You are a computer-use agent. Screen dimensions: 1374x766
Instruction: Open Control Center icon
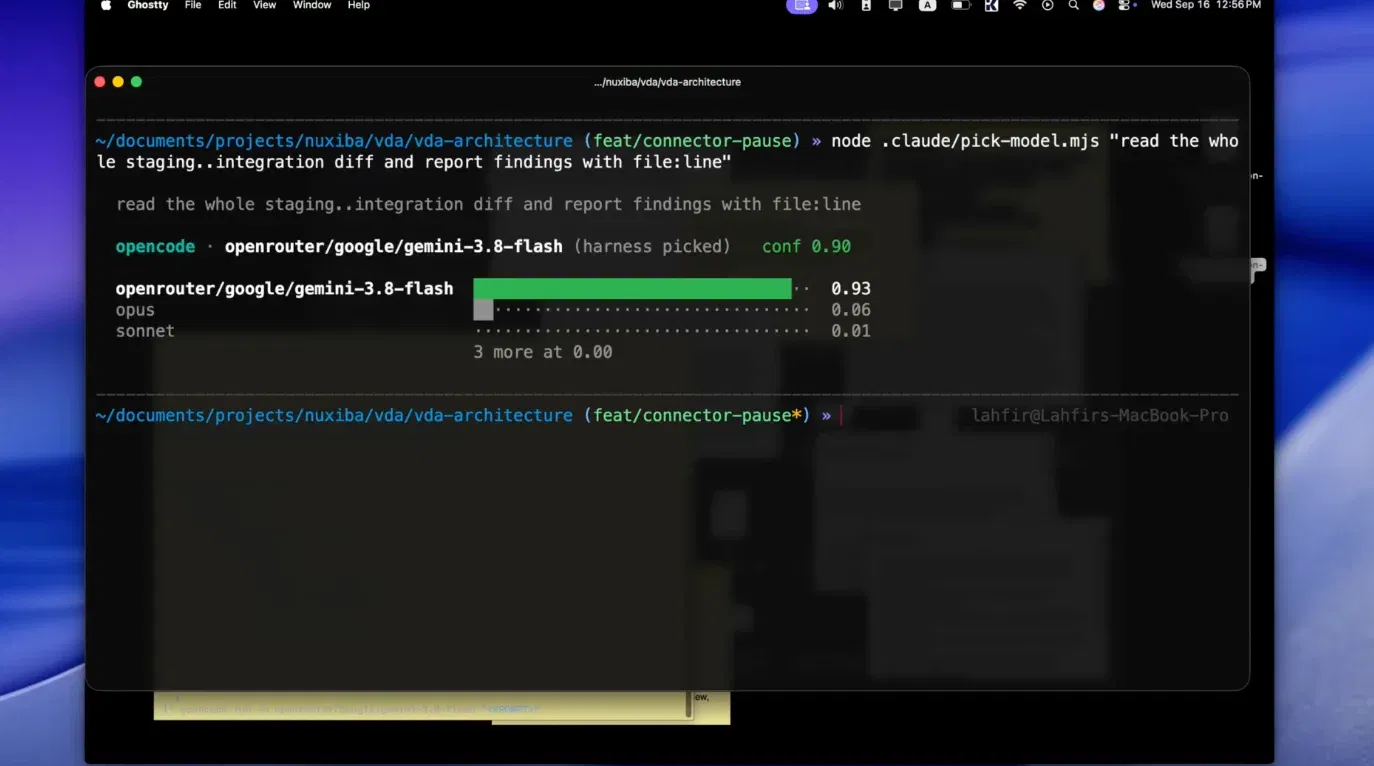click(x=1125, y=6)
